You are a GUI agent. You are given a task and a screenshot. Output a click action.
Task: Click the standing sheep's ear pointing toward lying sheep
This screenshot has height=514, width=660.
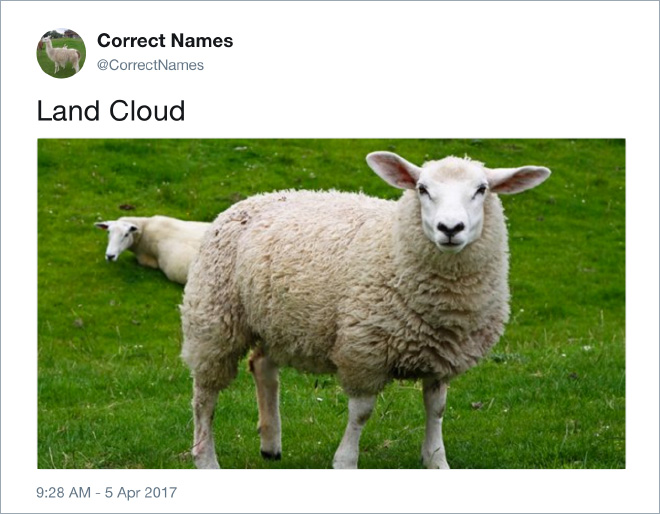pyautogui.click(x=392, y=170)
